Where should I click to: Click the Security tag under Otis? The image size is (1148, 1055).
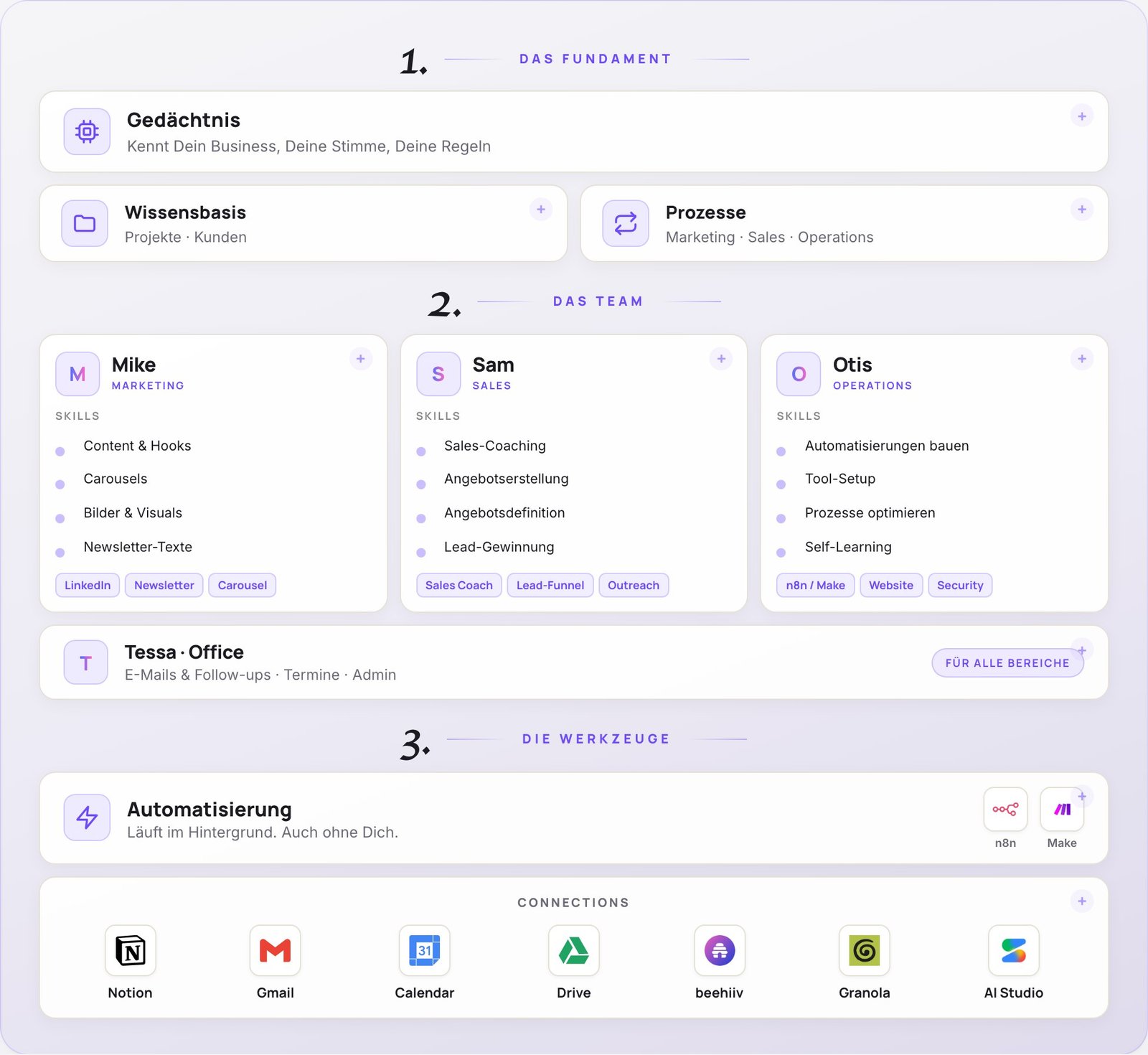coord(960,585)
